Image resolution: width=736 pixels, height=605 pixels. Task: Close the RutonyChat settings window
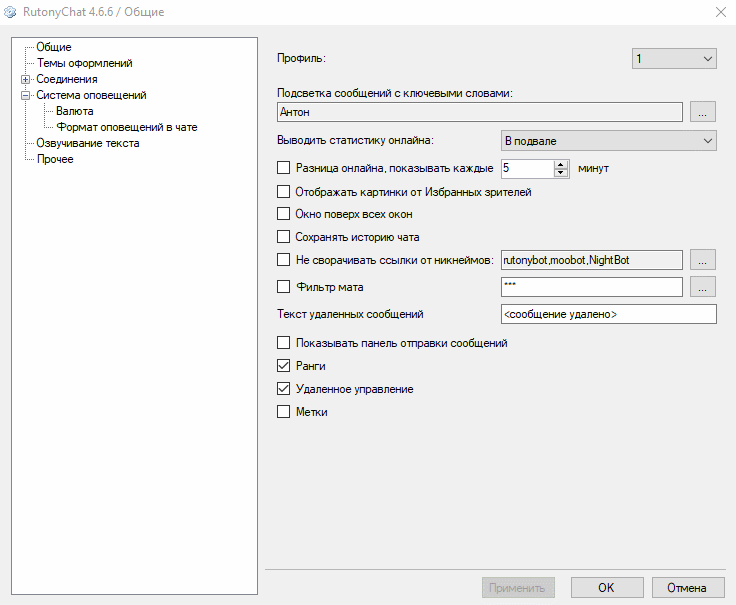(x=719, y=12)
